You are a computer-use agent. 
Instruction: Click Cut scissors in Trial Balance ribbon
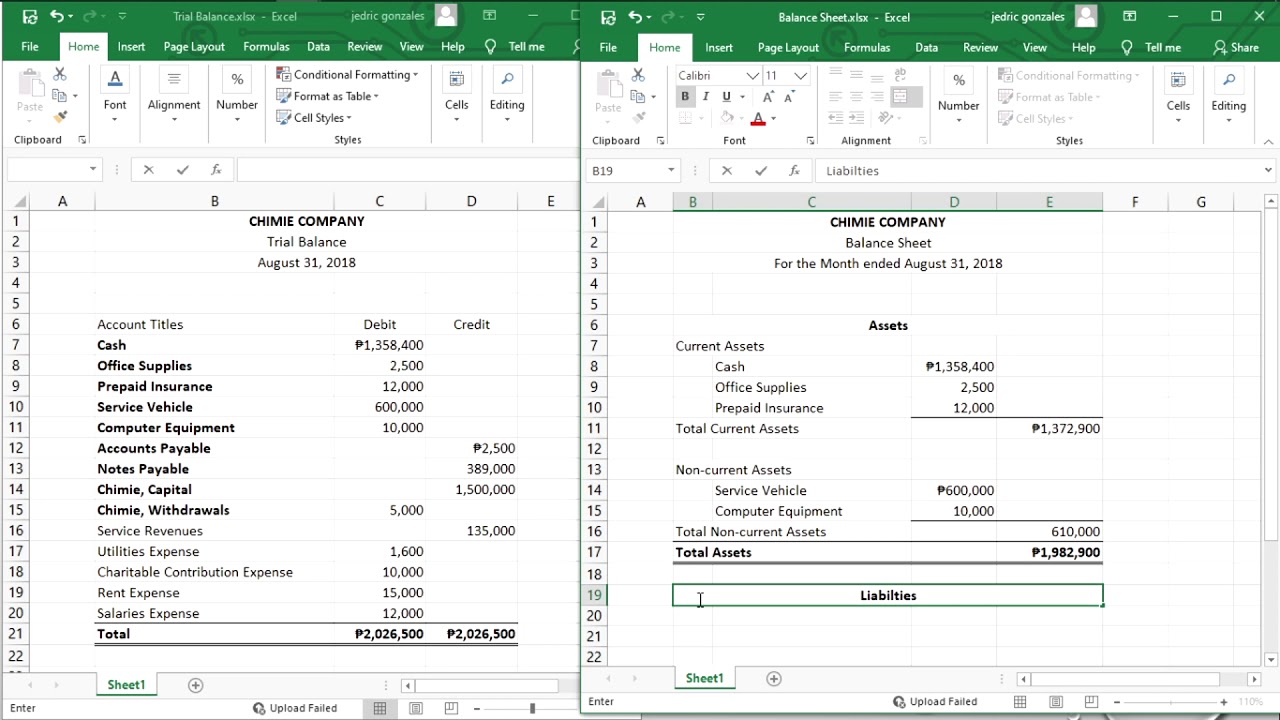[59, 74]
